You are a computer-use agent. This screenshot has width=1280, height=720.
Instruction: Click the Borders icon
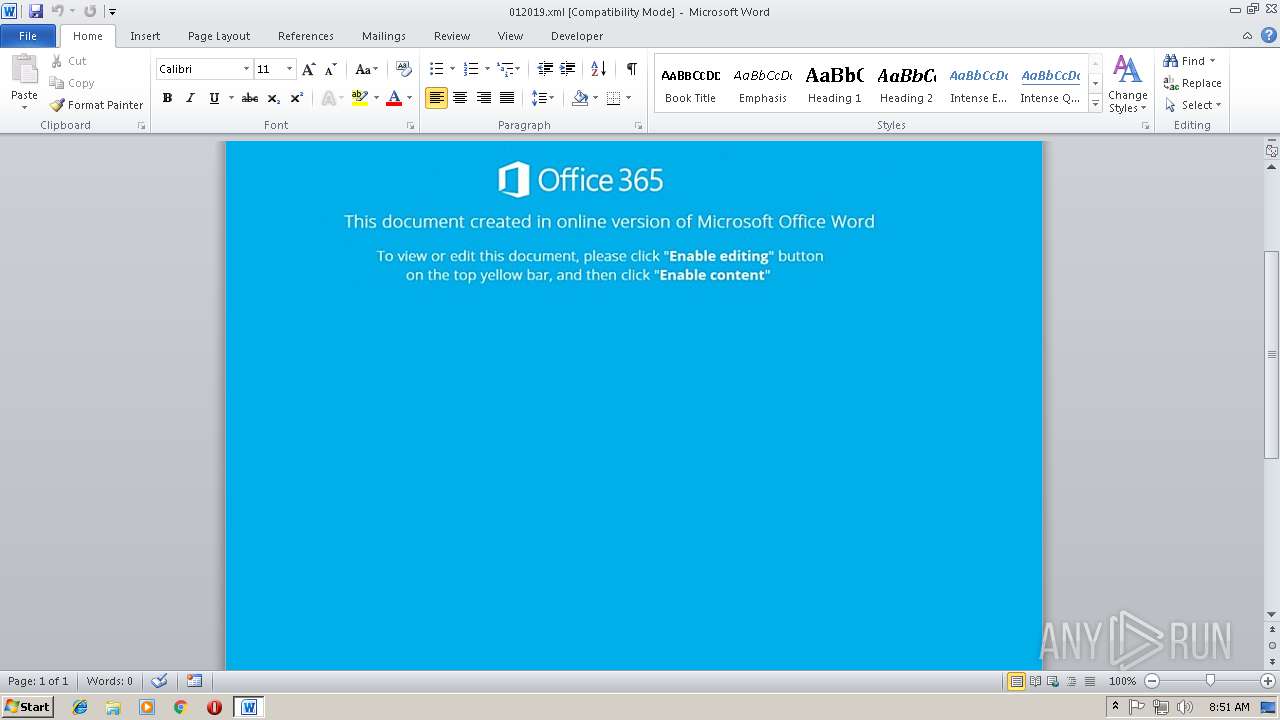pyautogui.click(x=613, y=98)
